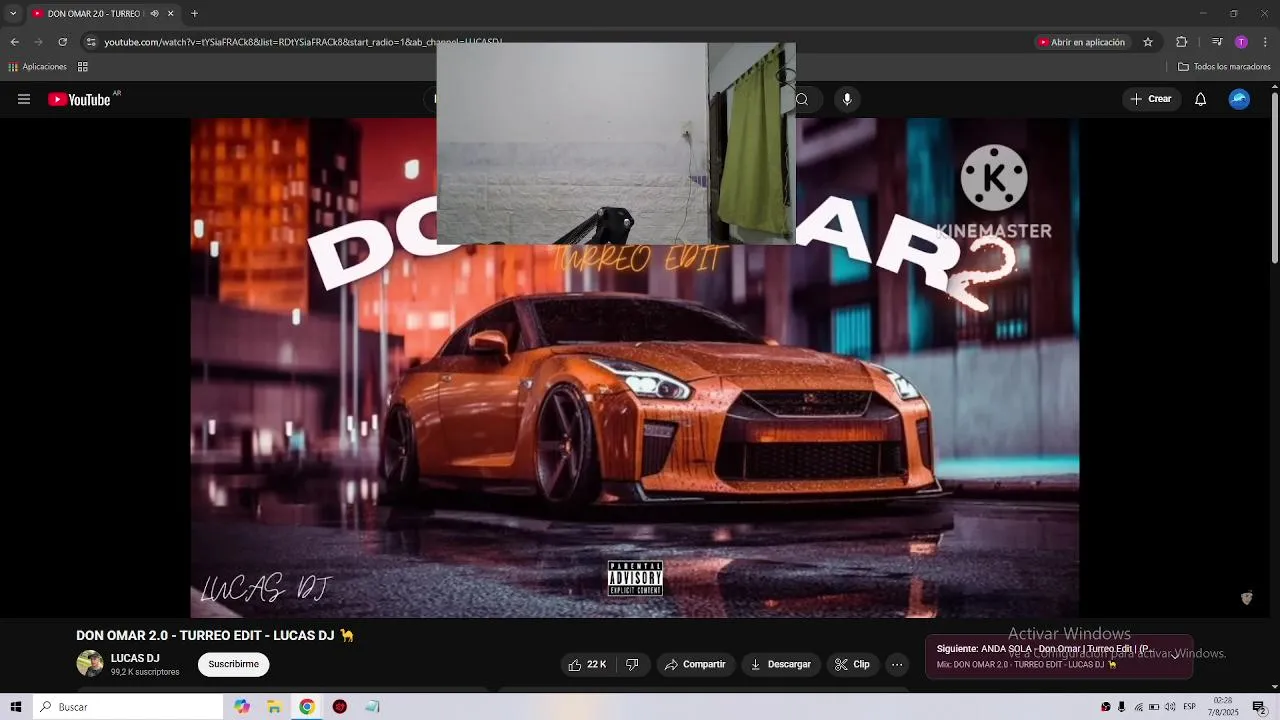
Task: Click the DON OMAR 2.0 video title
Action: pyautogui.click(x=215, y=636)
